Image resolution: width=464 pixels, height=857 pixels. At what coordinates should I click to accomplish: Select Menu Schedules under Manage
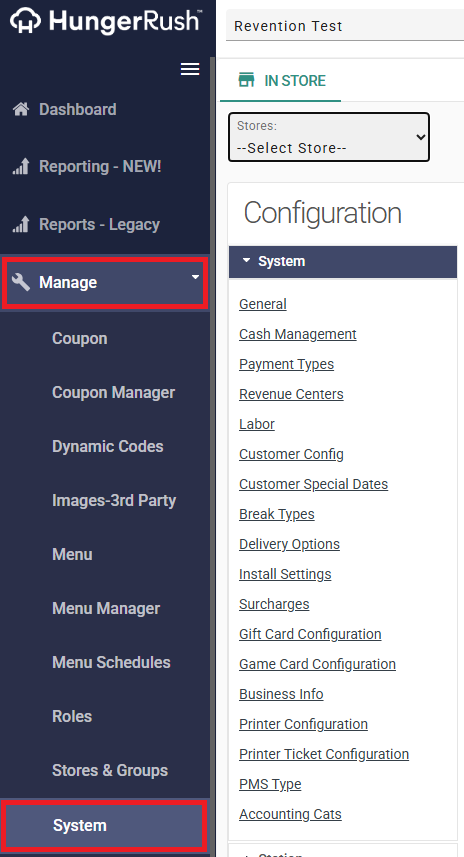111,662
